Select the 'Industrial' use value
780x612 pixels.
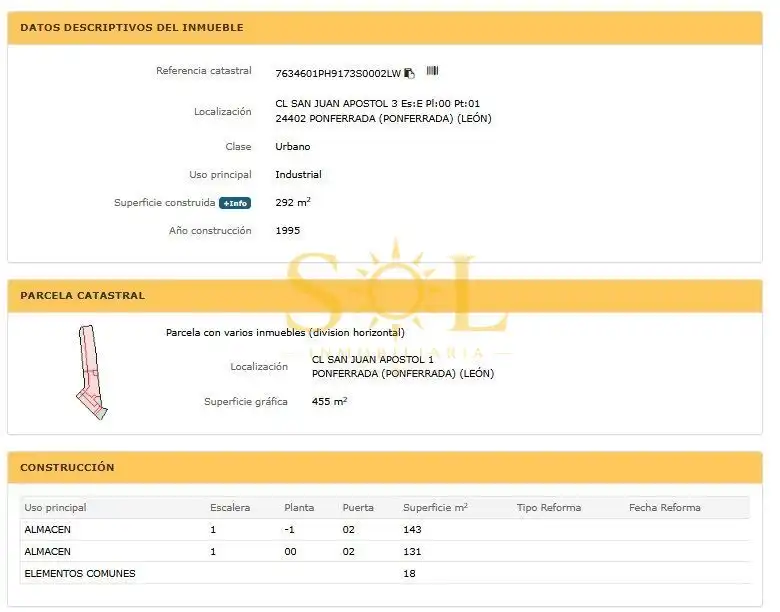coord(298,175)
